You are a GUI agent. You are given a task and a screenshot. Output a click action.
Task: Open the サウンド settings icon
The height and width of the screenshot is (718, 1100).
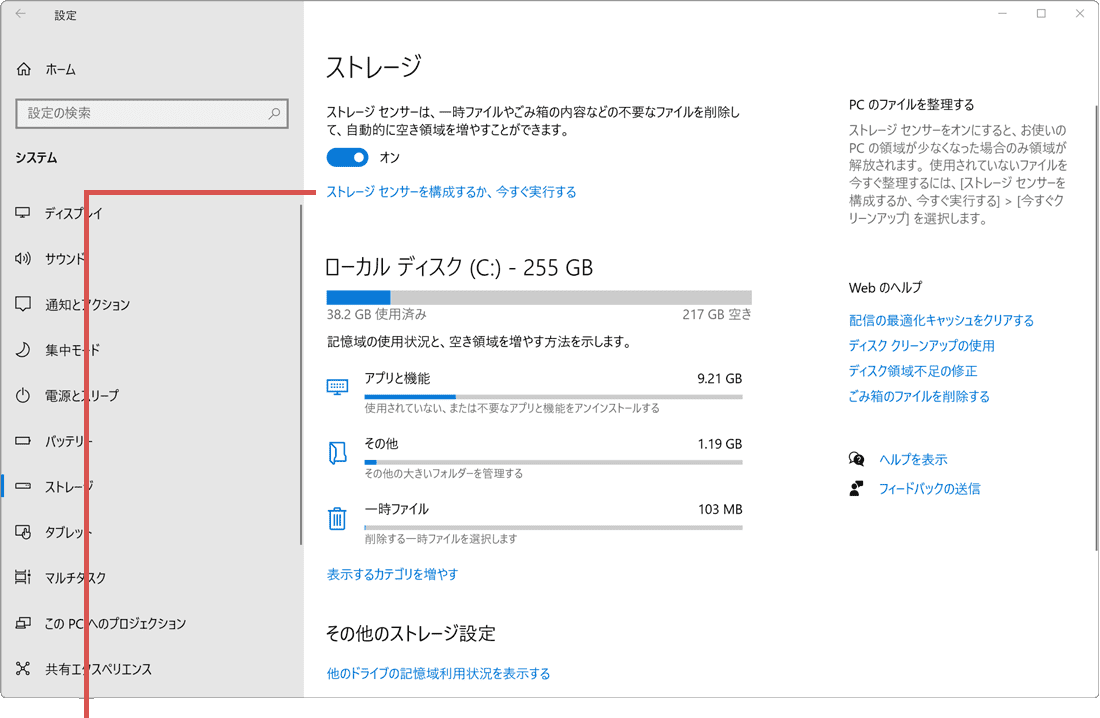[x=24, y=258]
